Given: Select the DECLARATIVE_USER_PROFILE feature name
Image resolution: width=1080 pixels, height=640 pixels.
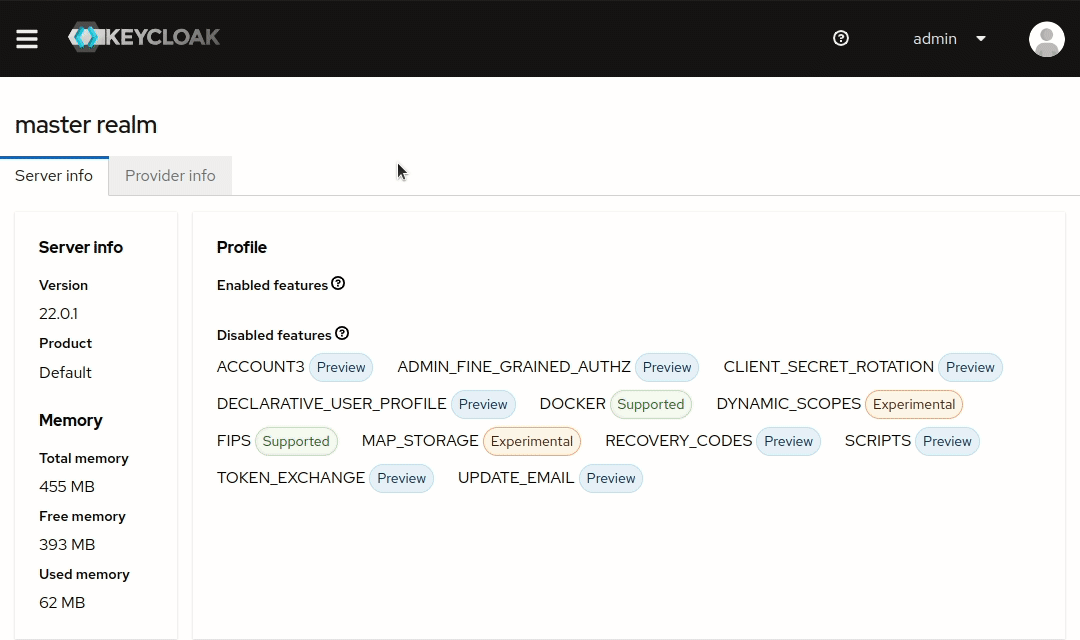Looking at the screenshot, I should point(331,404).
